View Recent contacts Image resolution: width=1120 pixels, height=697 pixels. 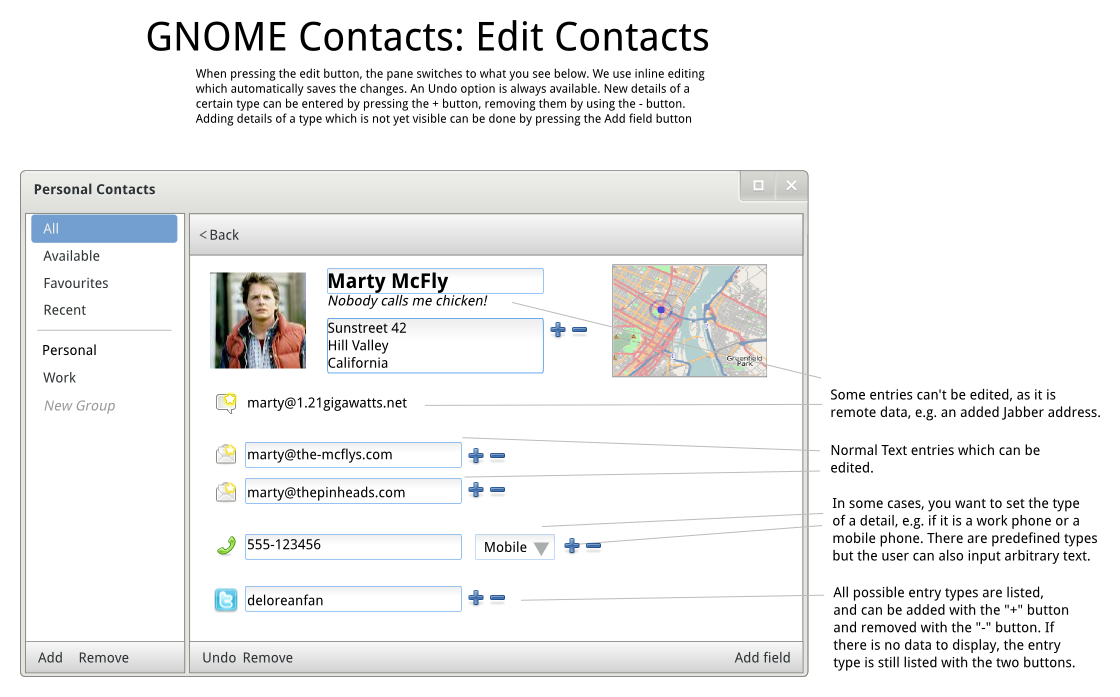coord(64,310)
